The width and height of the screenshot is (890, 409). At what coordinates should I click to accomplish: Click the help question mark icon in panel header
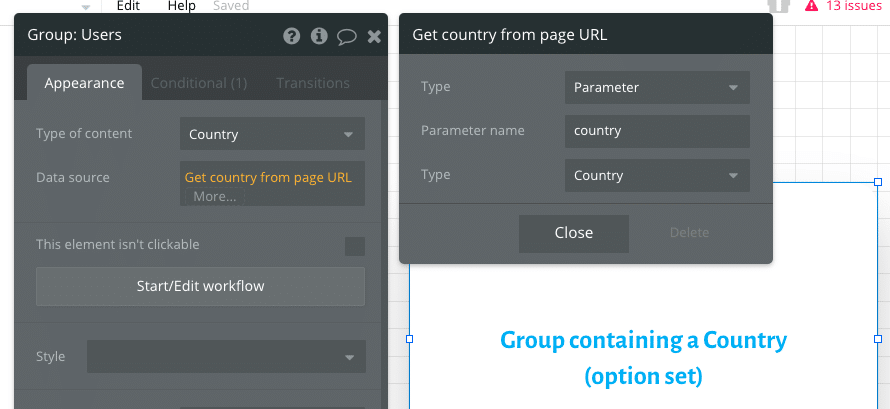[x=292, y=37]
